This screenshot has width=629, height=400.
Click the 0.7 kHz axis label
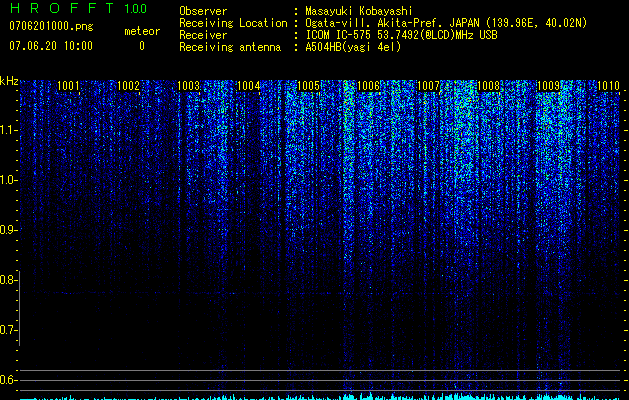[x=8, y=330]
